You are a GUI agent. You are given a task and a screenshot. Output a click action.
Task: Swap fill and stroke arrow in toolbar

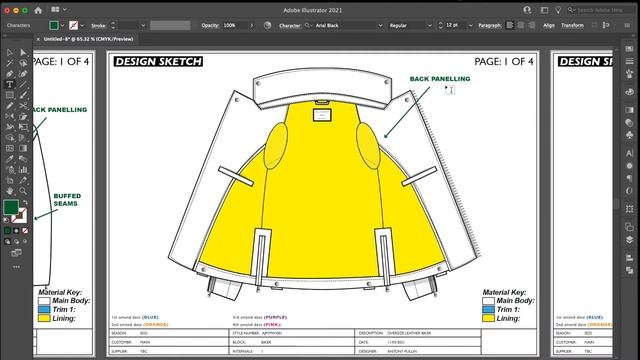pos(25,202)
